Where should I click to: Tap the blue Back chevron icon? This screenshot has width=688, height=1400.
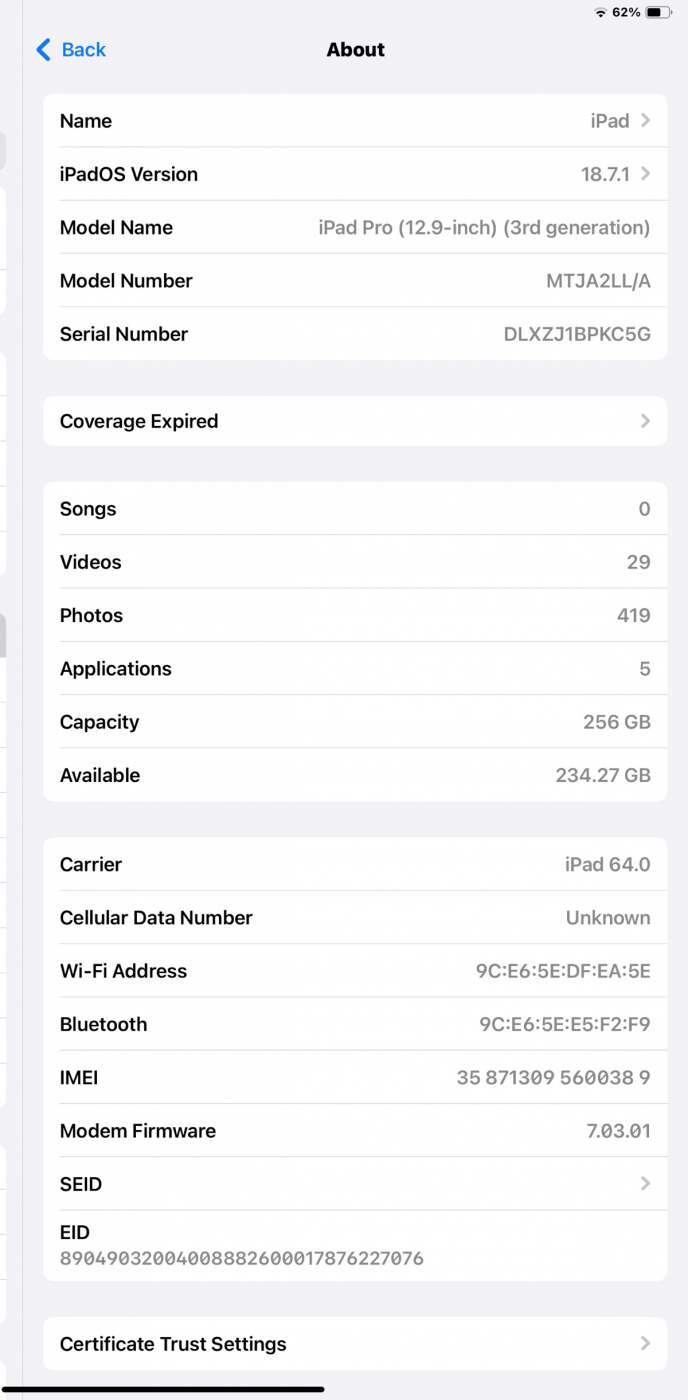tap(43, 50)
